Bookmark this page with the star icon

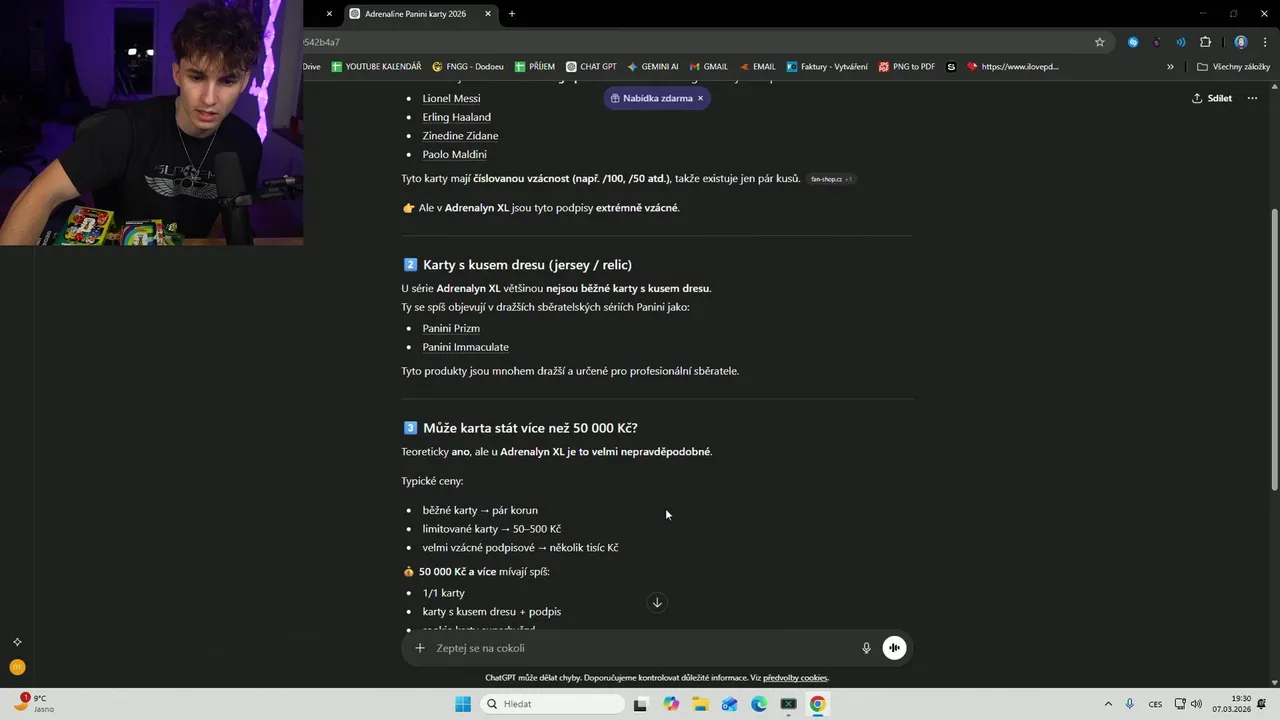point(1100,42)
